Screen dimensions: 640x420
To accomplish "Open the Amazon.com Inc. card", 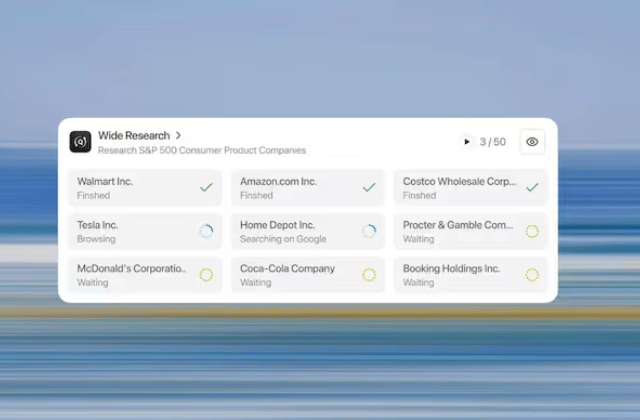I will coord(308,188).
